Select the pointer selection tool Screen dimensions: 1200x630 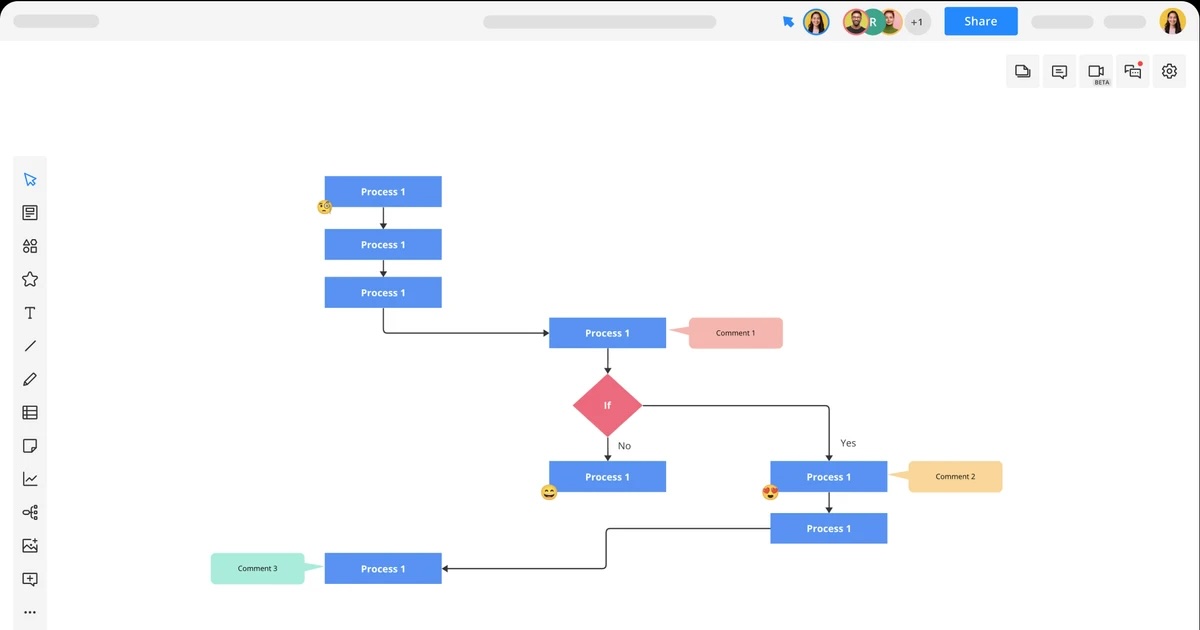(x=30, y=178)
